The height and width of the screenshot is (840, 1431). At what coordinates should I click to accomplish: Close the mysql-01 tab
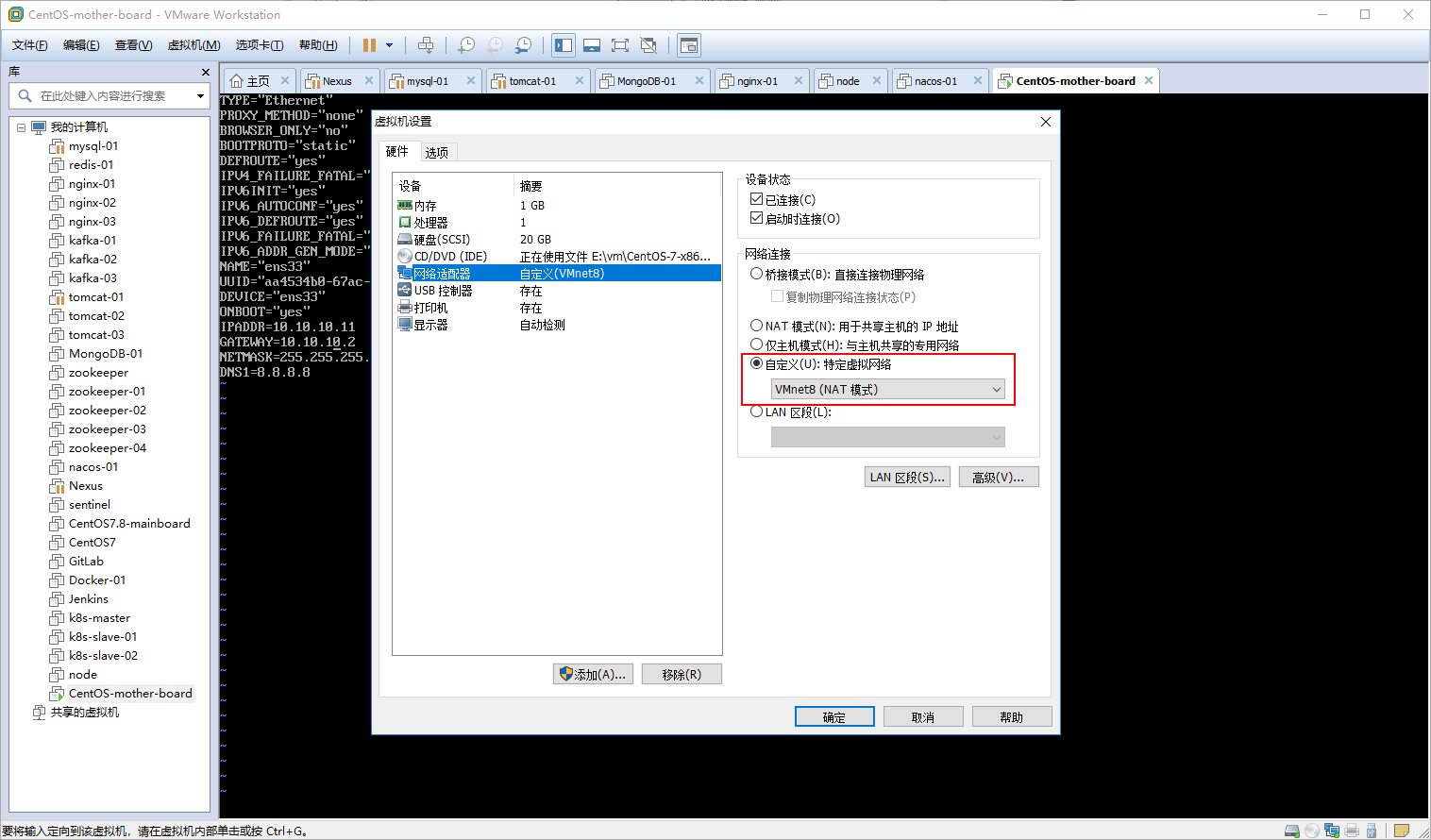469,81
